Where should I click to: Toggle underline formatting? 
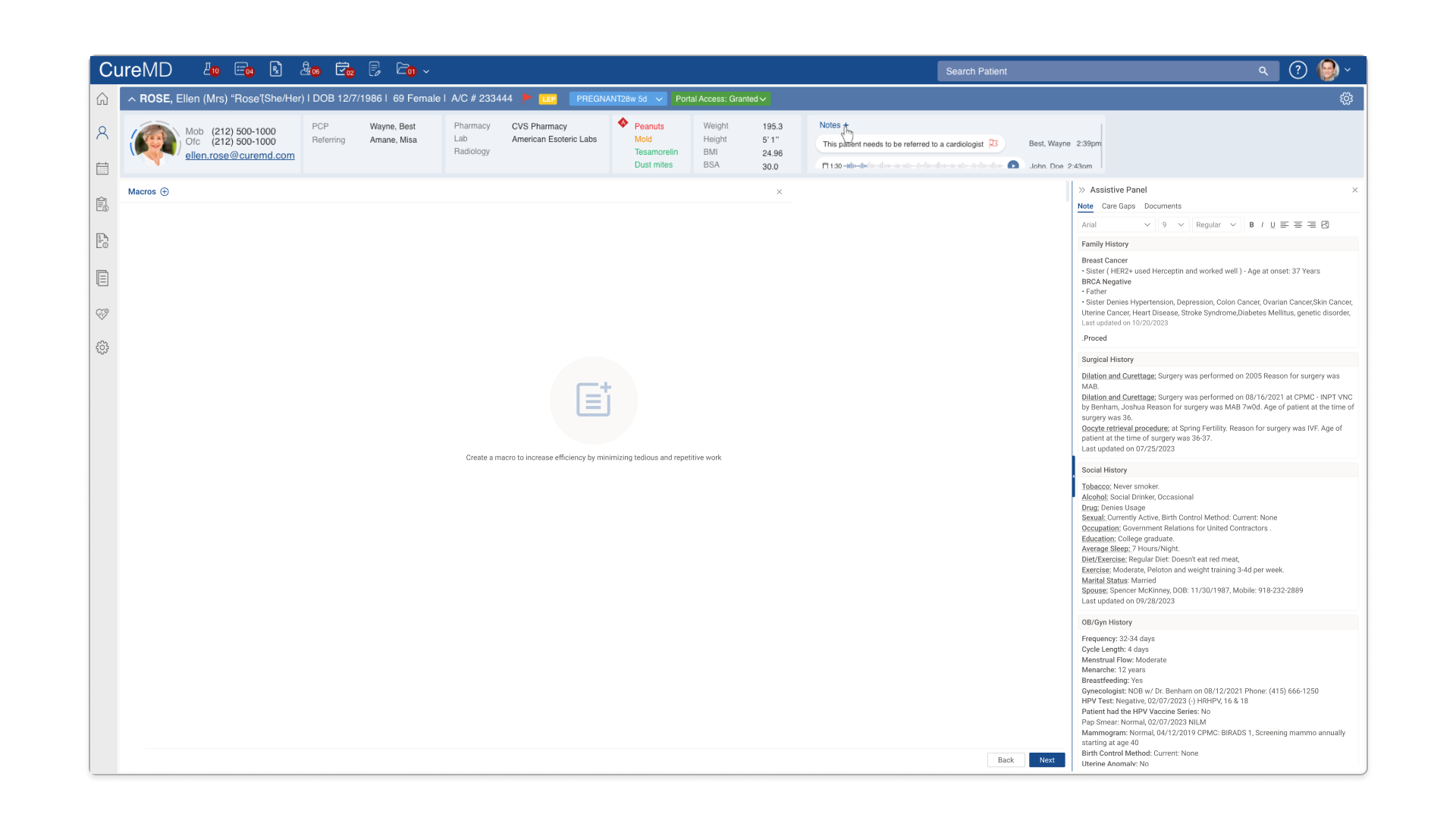click(1272, 225)
